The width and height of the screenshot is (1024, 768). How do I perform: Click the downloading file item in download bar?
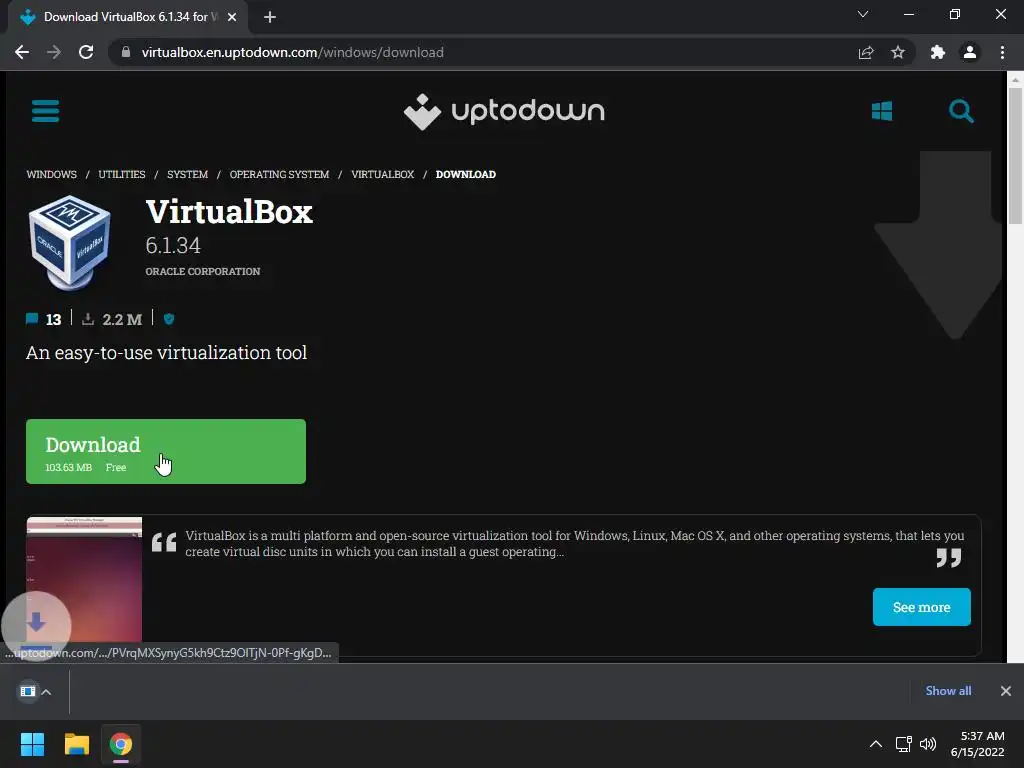click(27, 691)
